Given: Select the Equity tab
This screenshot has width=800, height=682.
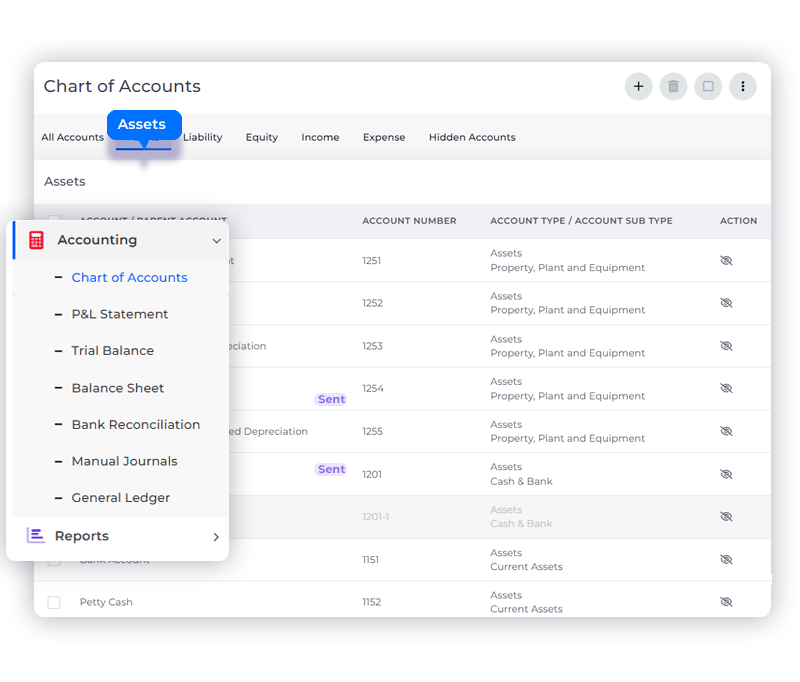Looking at the screenshot, I should pos(262,137).
